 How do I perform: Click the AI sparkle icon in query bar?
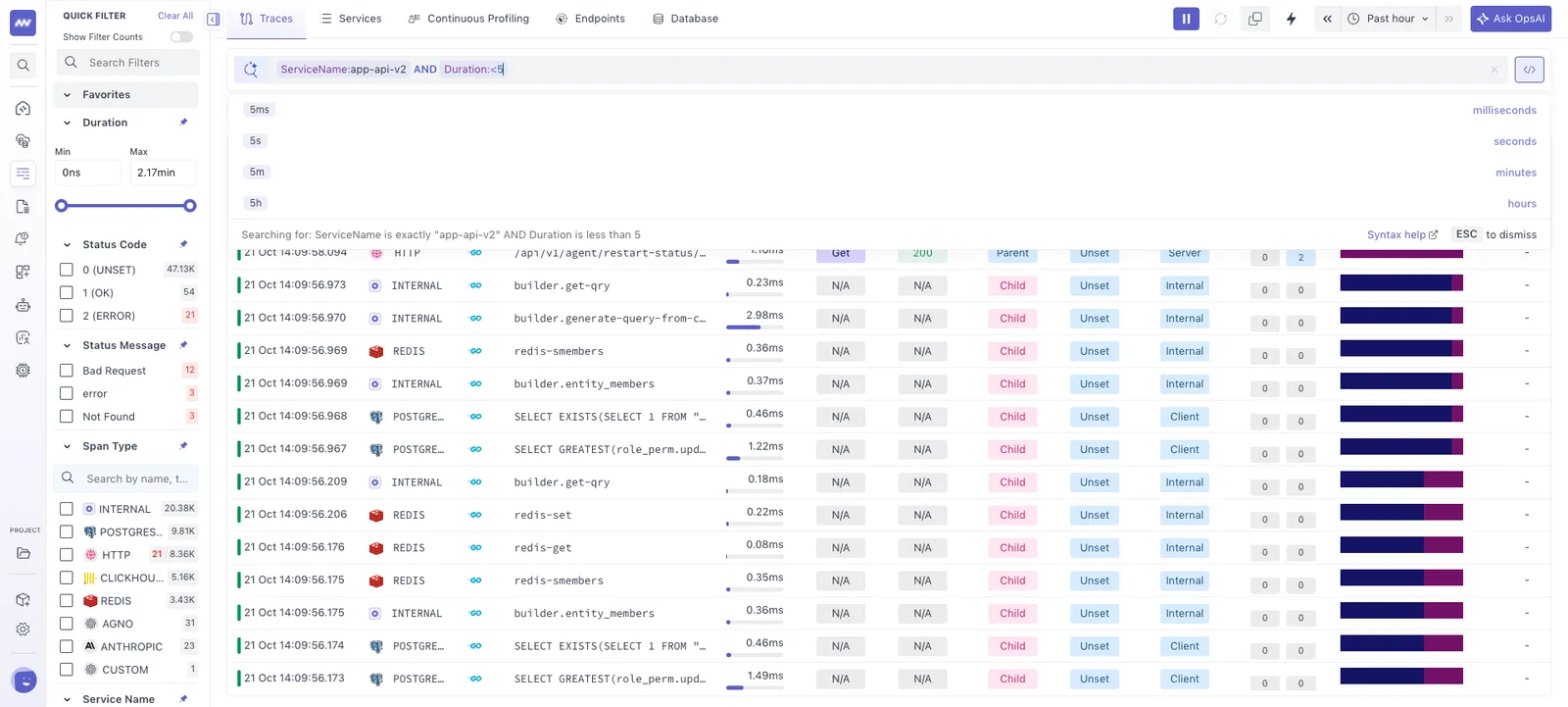[x=251, y=70]
